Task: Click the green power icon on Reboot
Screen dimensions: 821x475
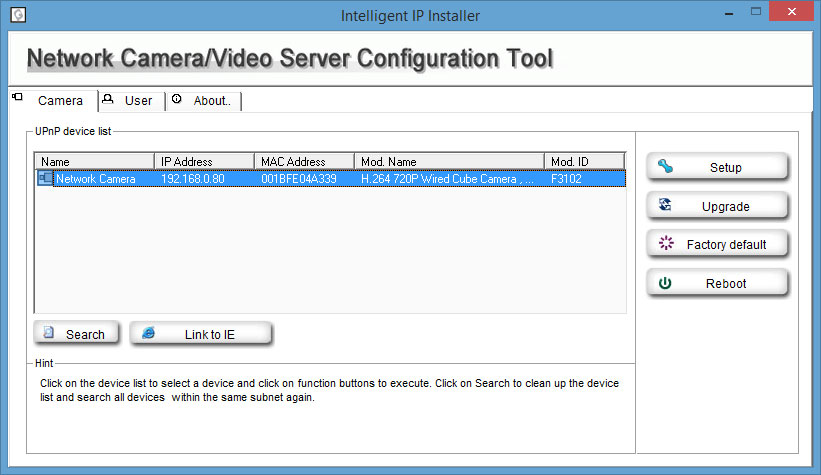Action: pos(665,283)
